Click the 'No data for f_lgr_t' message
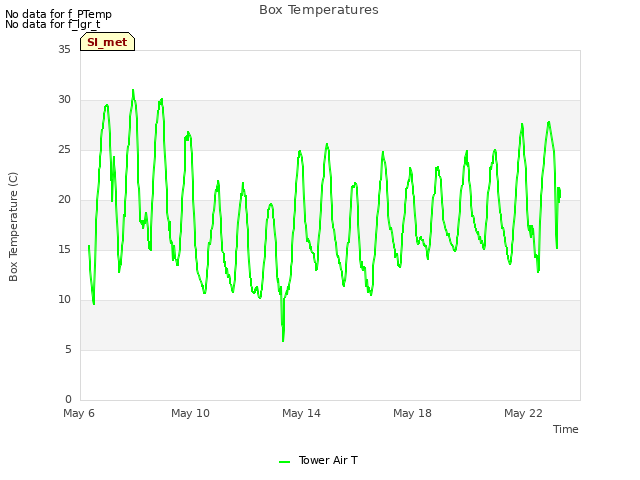 click(53, 24)
